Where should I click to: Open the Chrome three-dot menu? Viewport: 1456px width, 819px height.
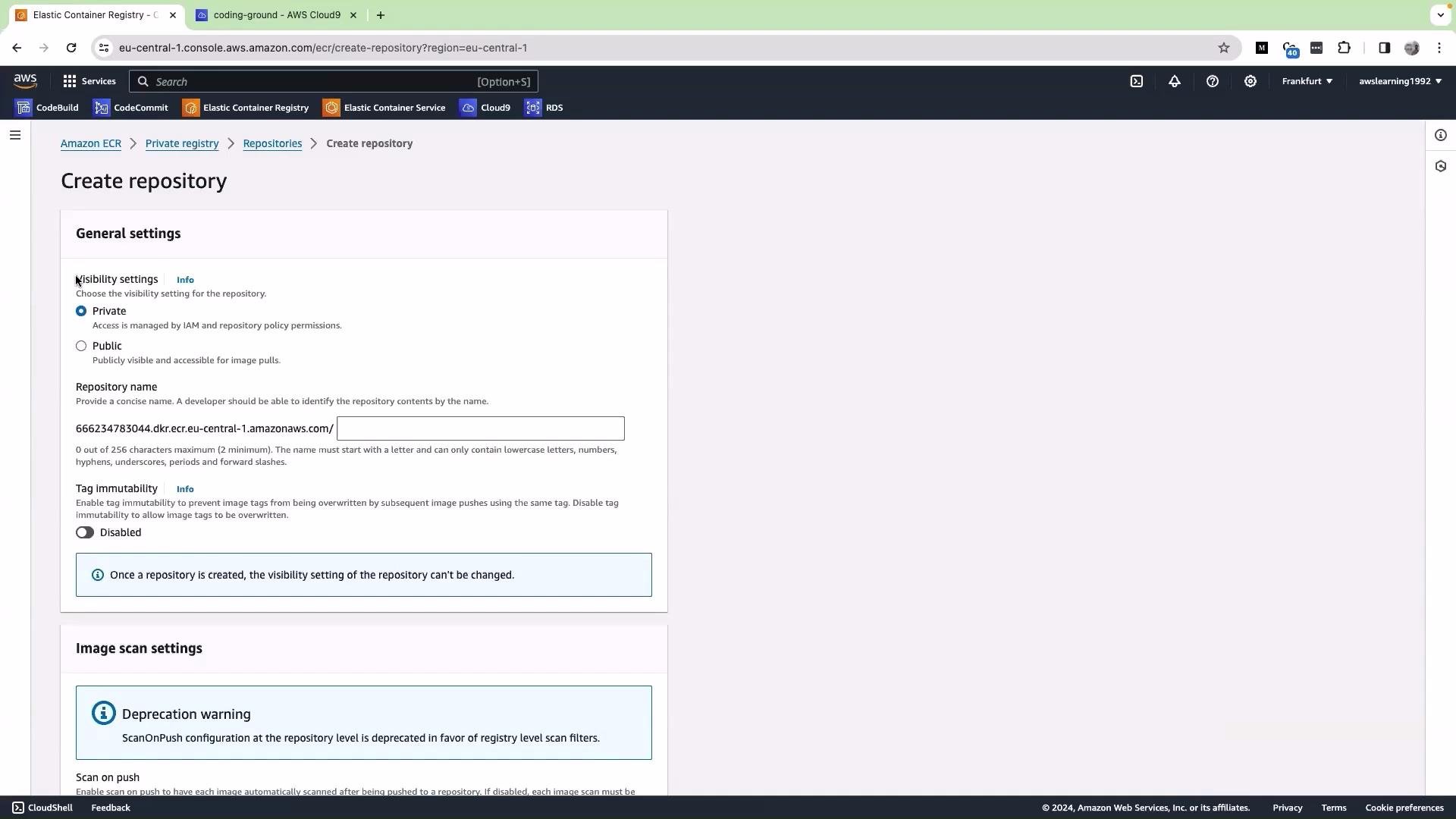click(1439, 48)
